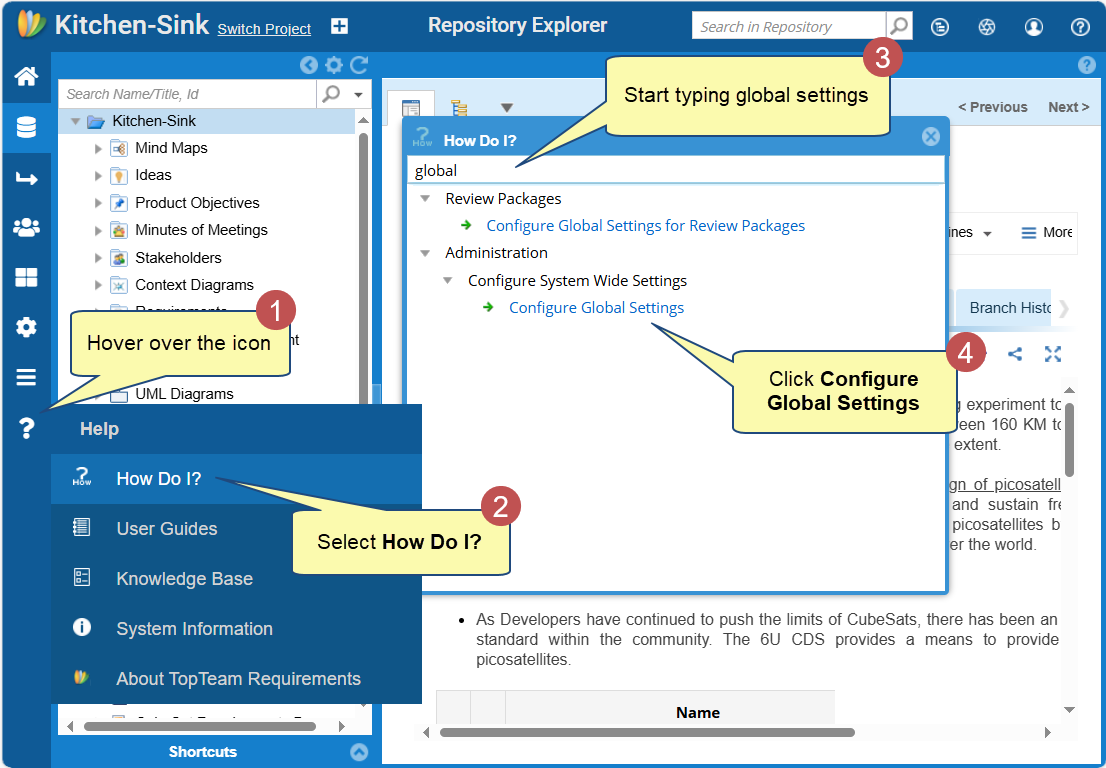Select How Do I? in Help menu
Viewport: 1106px width, 768px height.
(x=236, y=479)
